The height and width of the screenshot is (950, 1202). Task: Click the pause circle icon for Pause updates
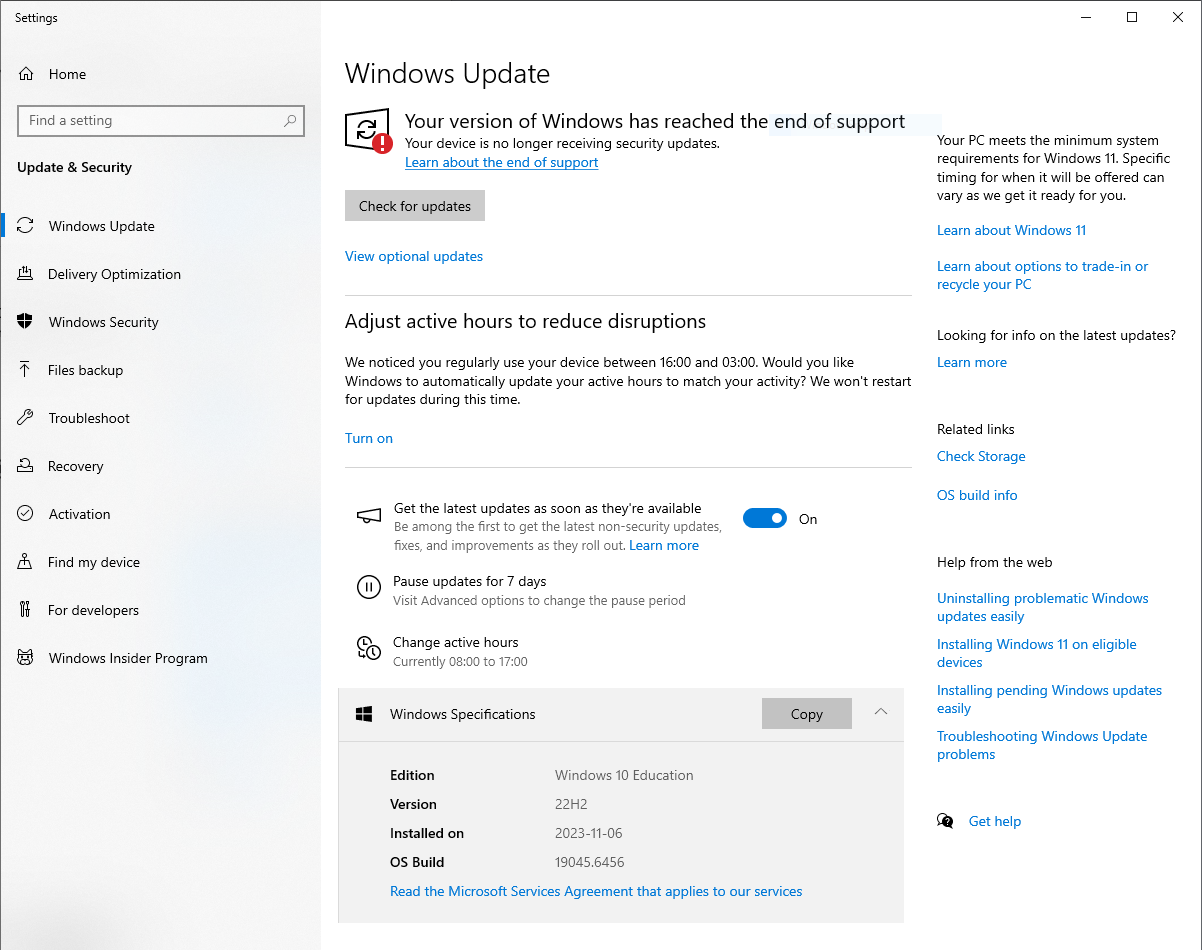pyautogui.click(x=369, y=588)
